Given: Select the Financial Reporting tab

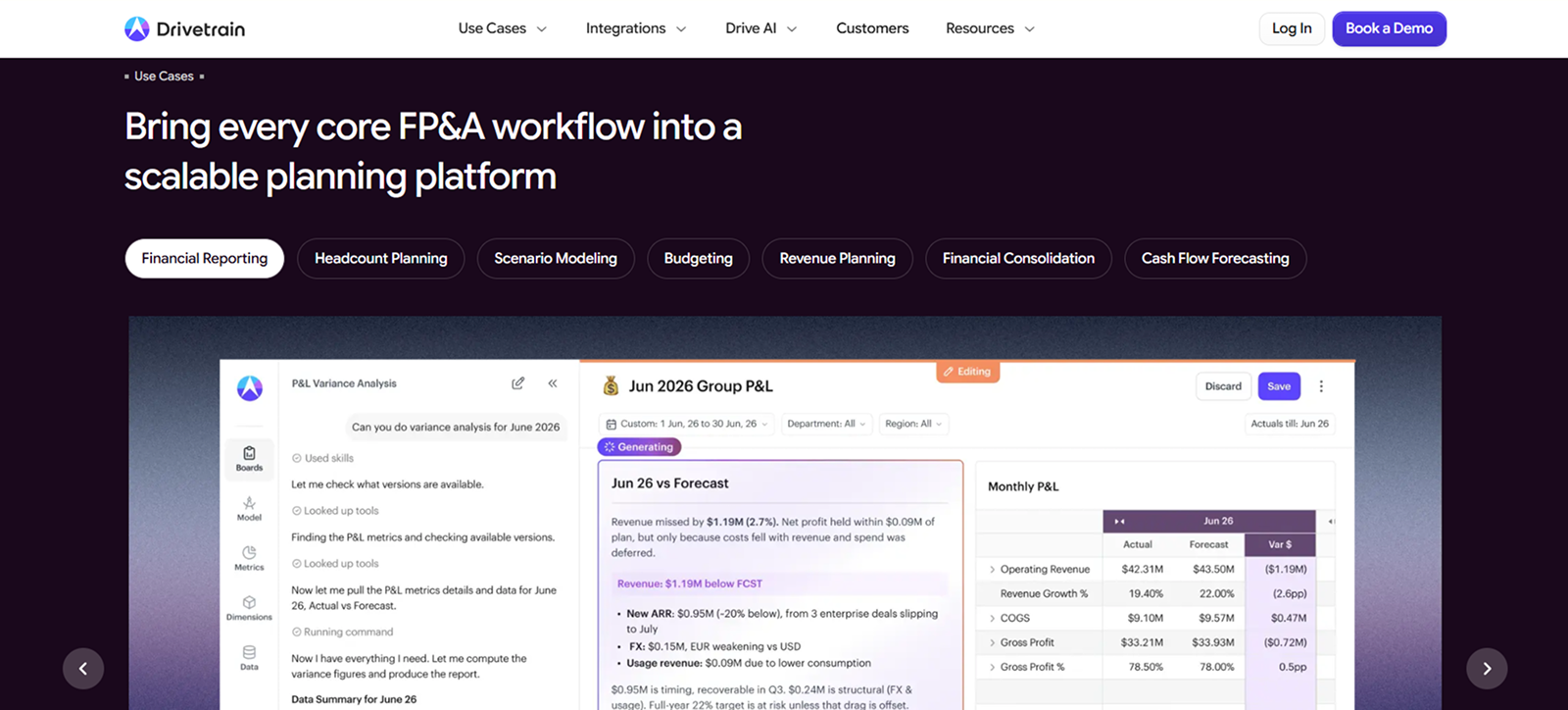Looking at the screenshot, I should pyautogui.click(x=205, y=259).
